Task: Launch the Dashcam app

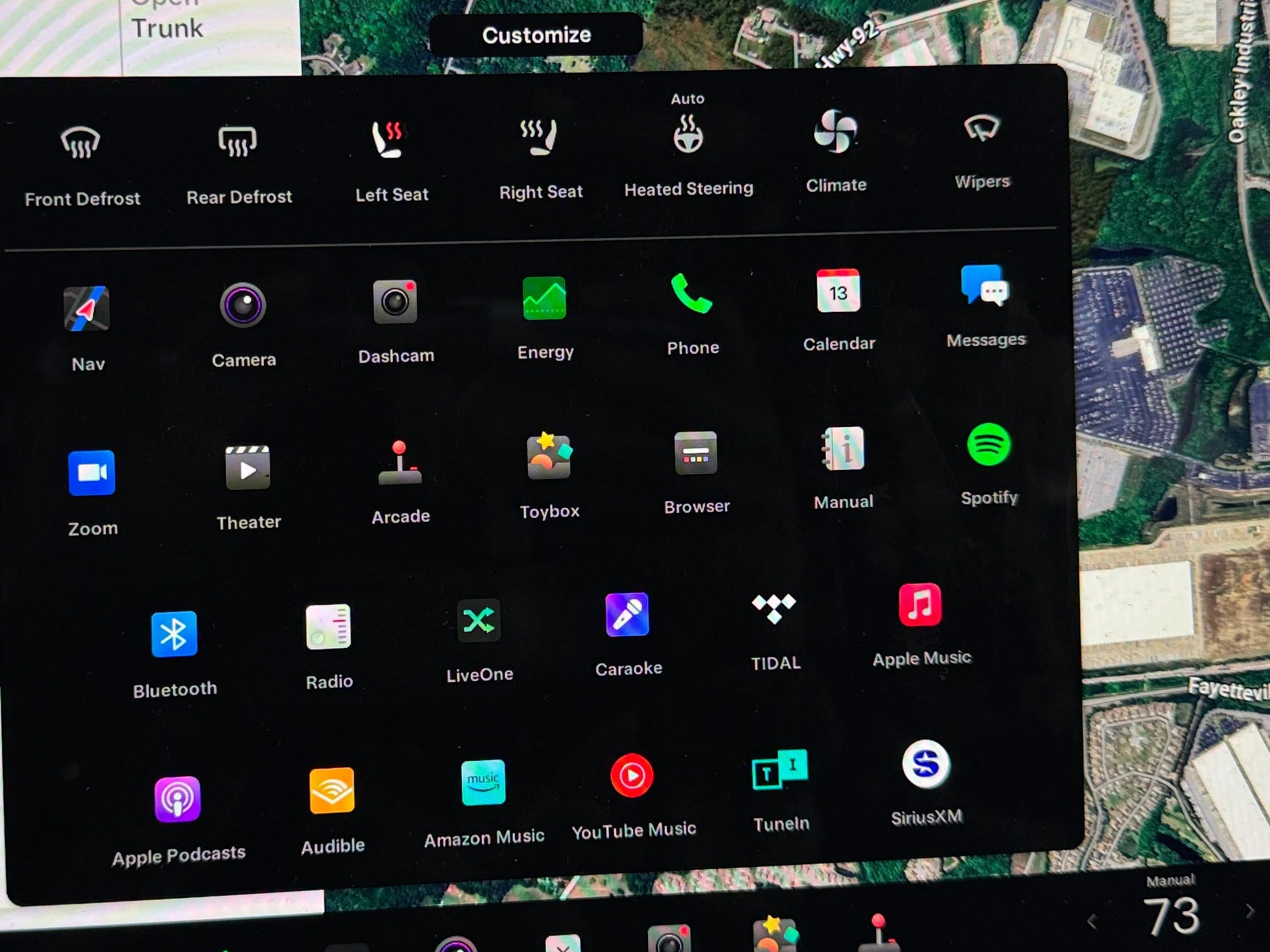Action: (395, 302)
